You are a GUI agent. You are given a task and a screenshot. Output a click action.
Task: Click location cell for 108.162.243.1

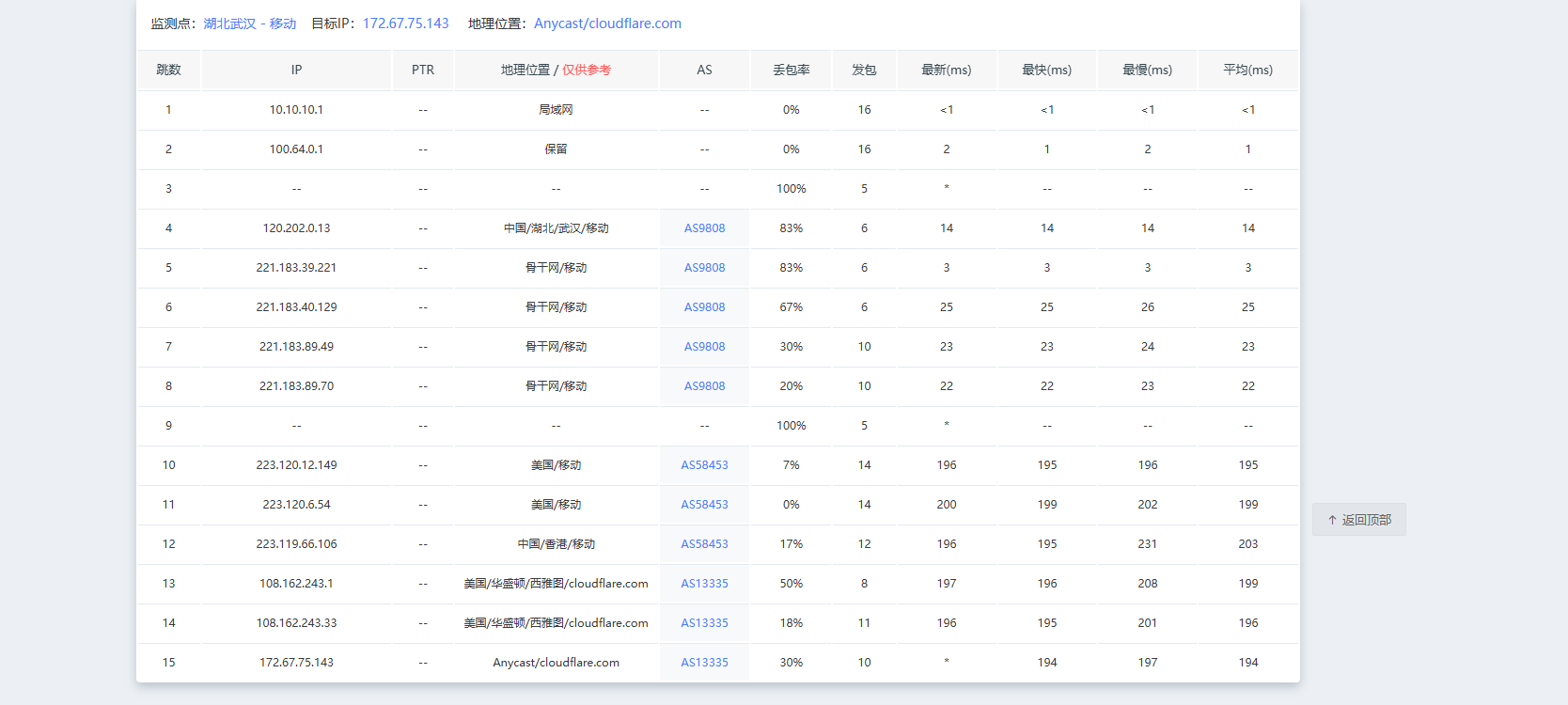557,584
